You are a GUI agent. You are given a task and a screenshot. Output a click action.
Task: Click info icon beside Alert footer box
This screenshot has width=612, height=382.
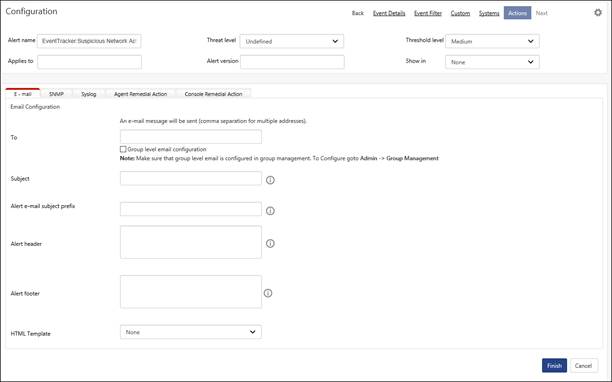click(268, 293)
